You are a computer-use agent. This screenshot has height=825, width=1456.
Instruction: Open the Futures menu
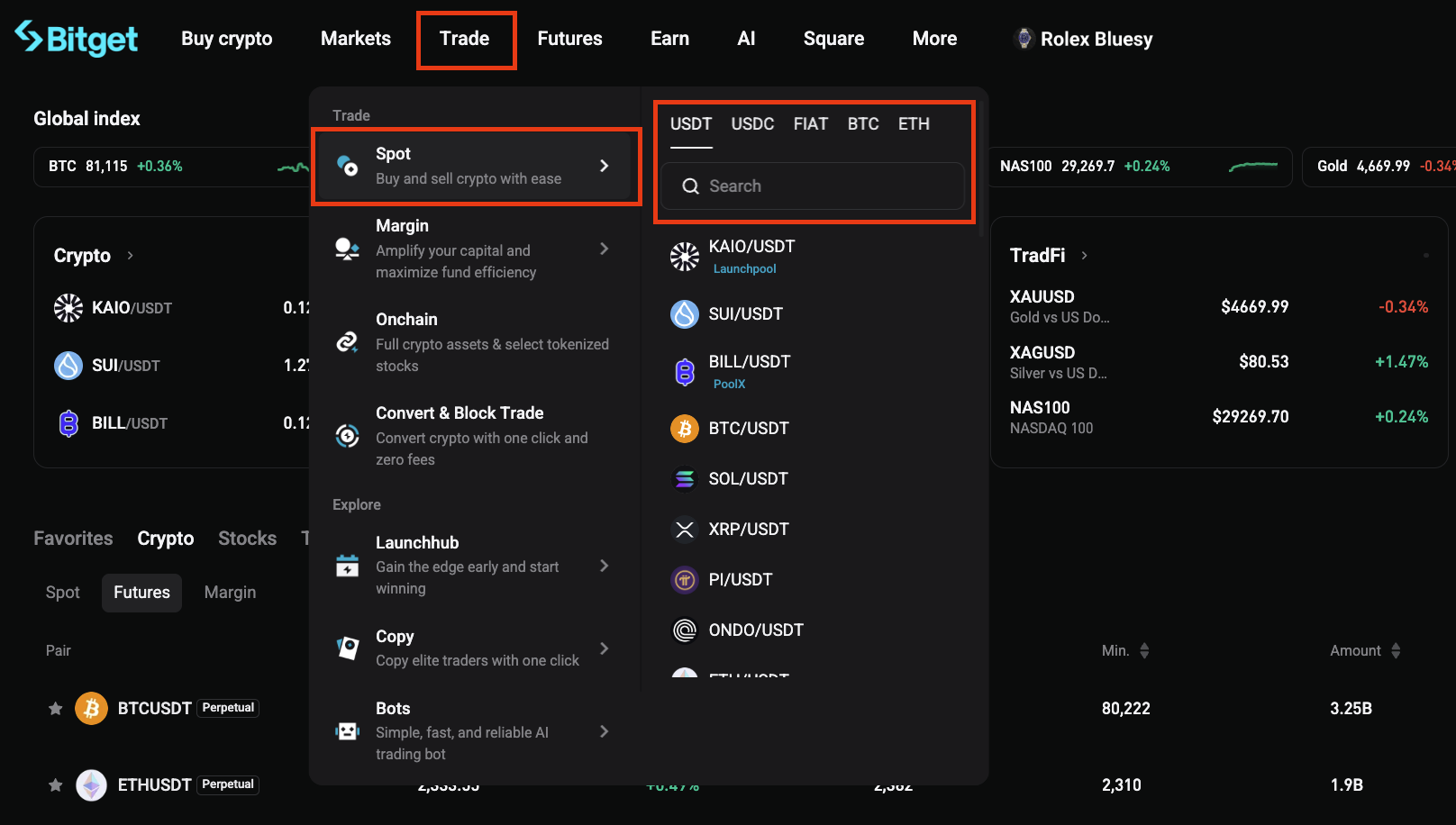[570, 39]
